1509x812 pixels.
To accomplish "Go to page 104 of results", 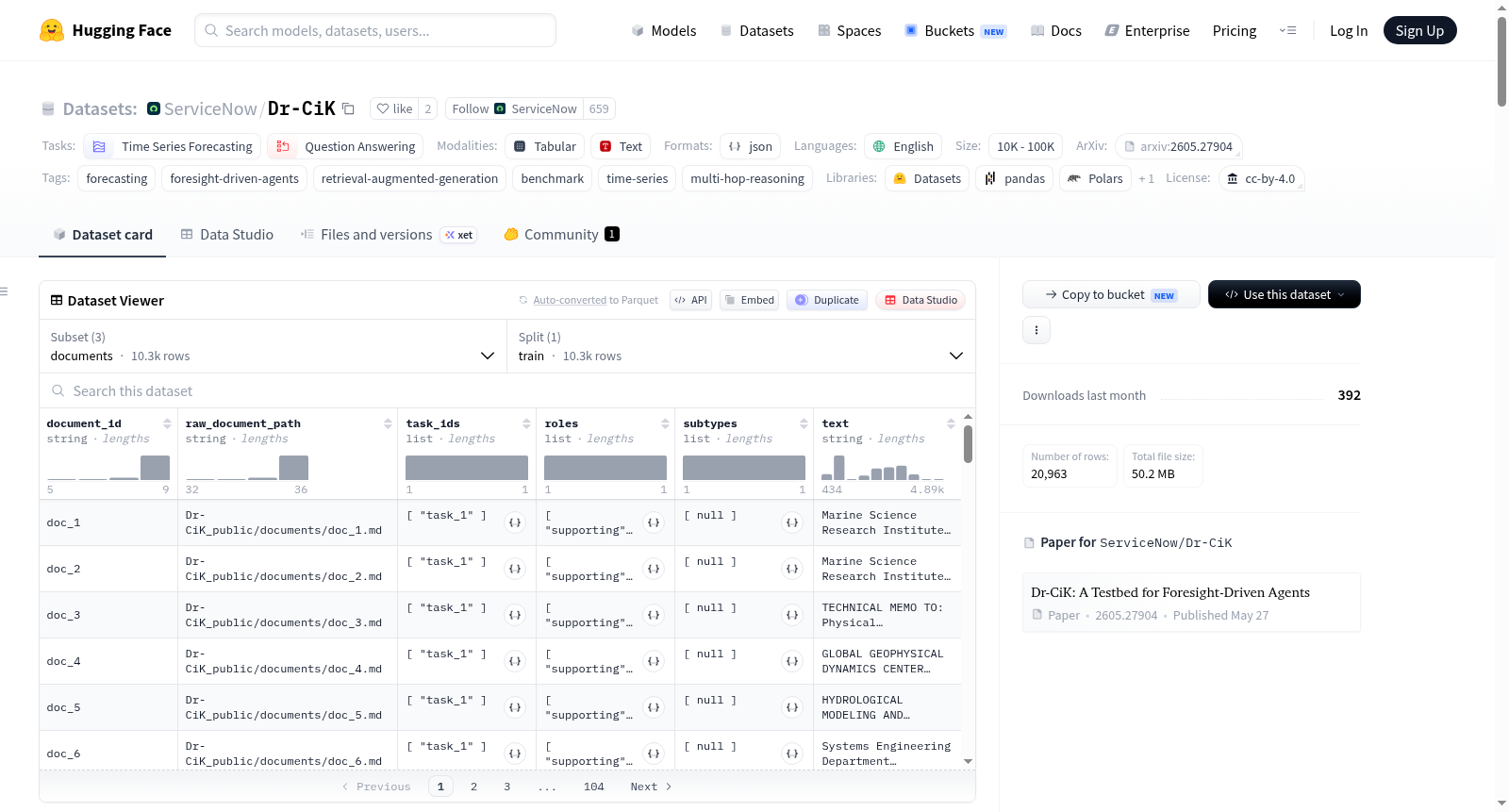I will [x=594, y=787].
